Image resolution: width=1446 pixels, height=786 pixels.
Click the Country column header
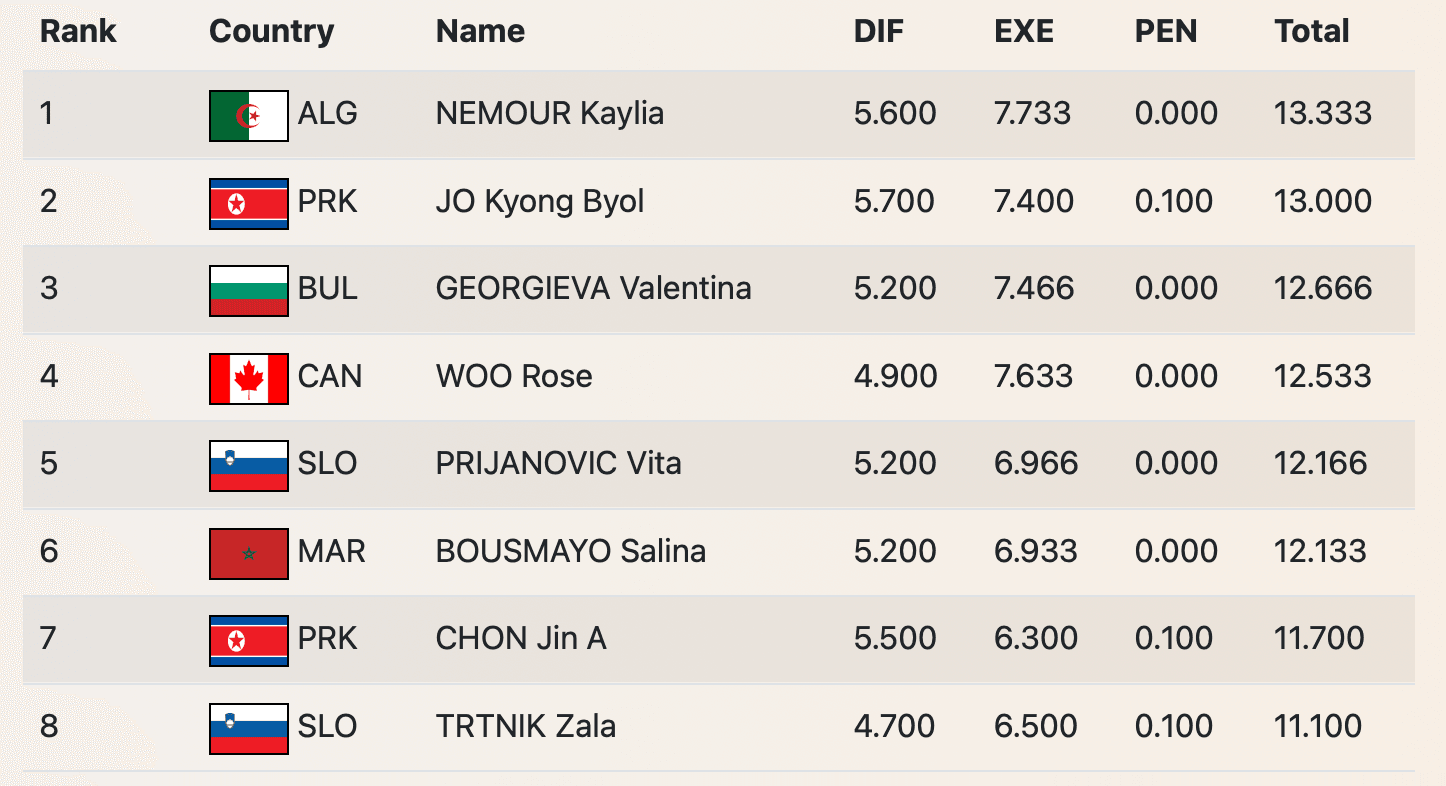click(271, 31)
